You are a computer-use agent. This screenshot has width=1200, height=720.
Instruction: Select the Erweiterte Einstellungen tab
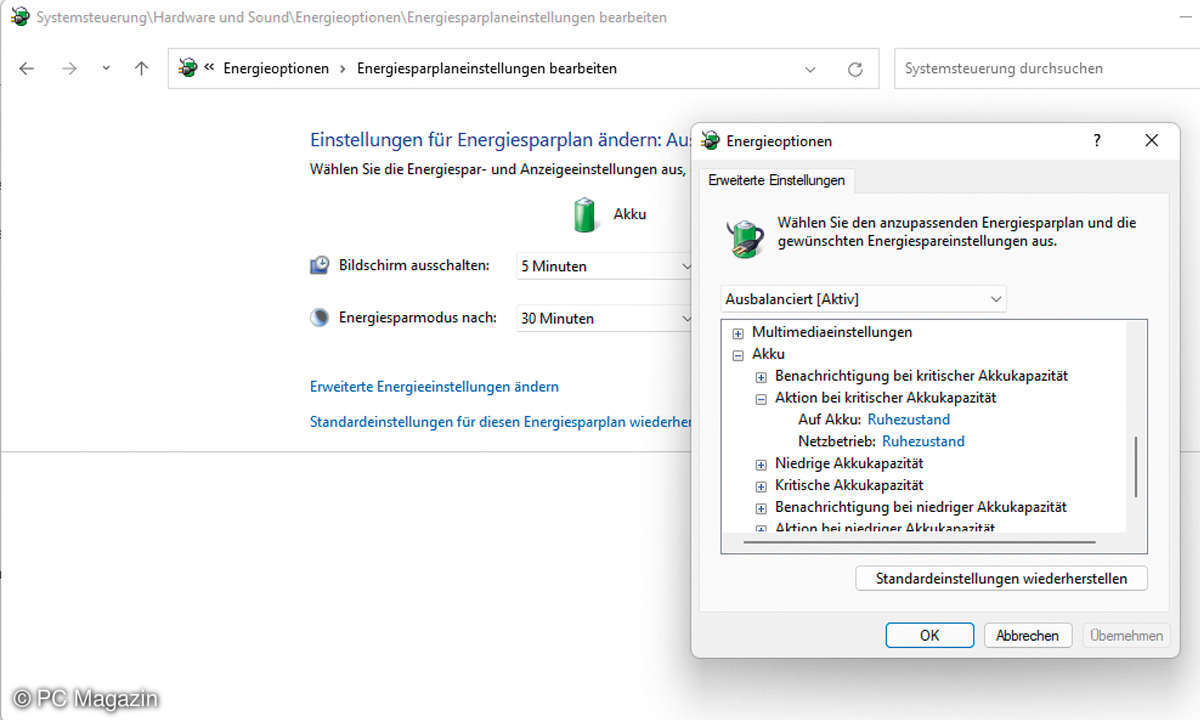pyautogui.click(x=776, y=180)
